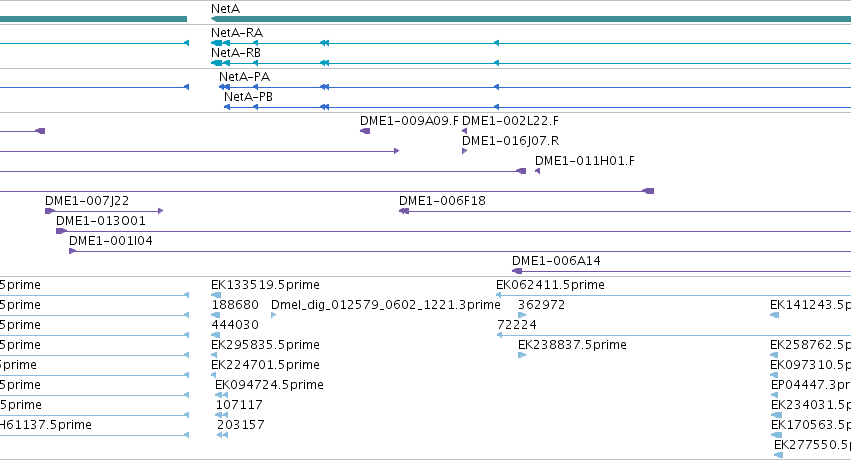Click the DME1-013O01 start arrow glyph
Image resolution: width=851 pixels, height=460 pixels.
(61, 231)
